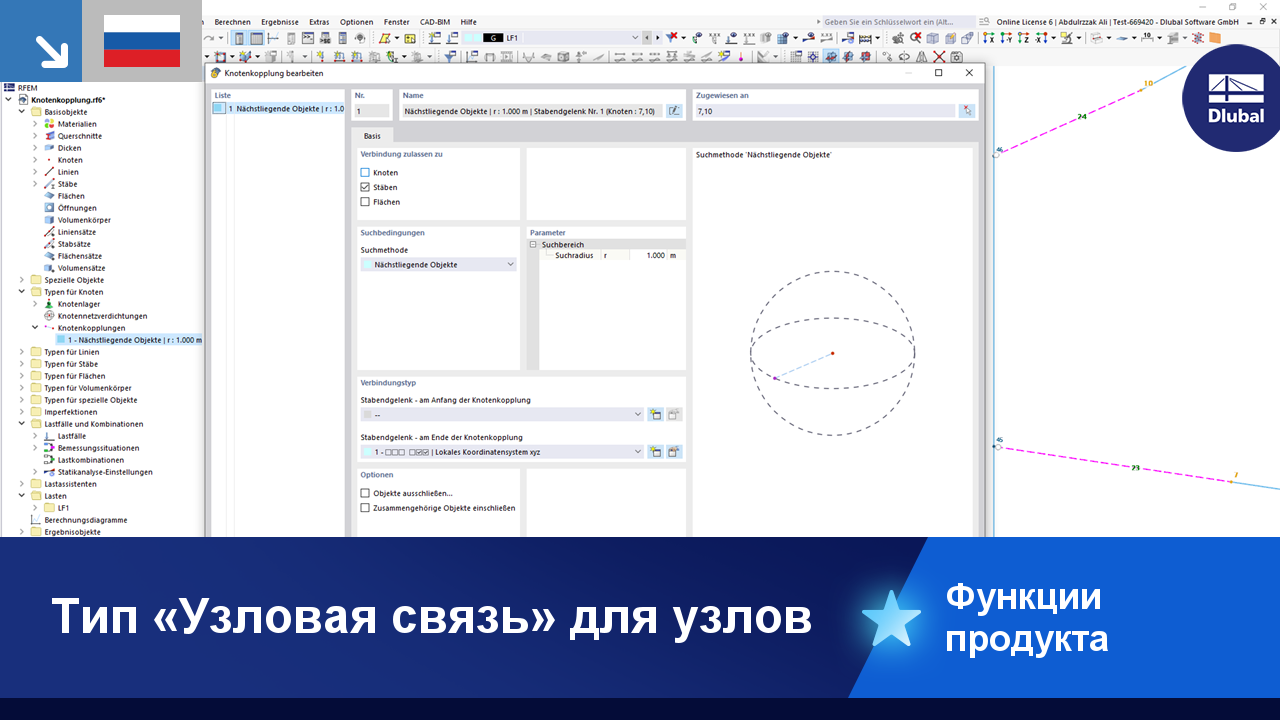Click the Suchradius value field
Screen dimensions: 1280x720
[x=648, y=256]
